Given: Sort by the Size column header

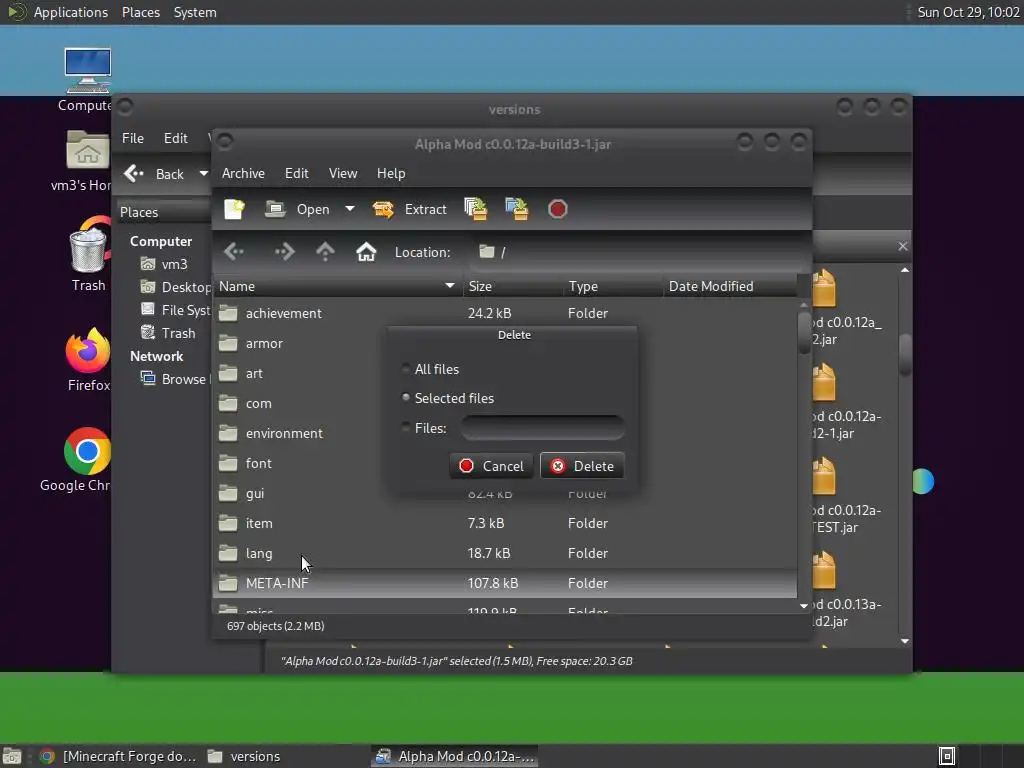Looking at the screenshot, I should [513, 286].
